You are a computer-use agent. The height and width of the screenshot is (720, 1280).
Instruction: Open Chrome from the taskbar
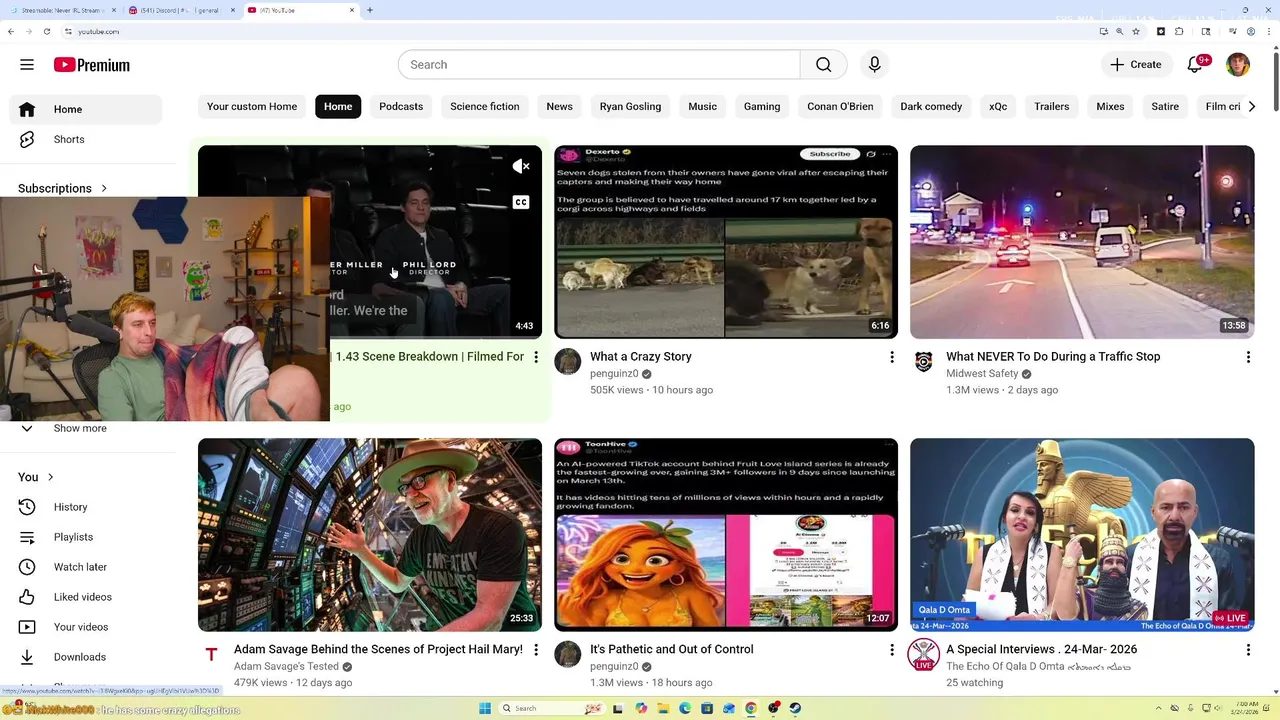(x=751, y=708)
